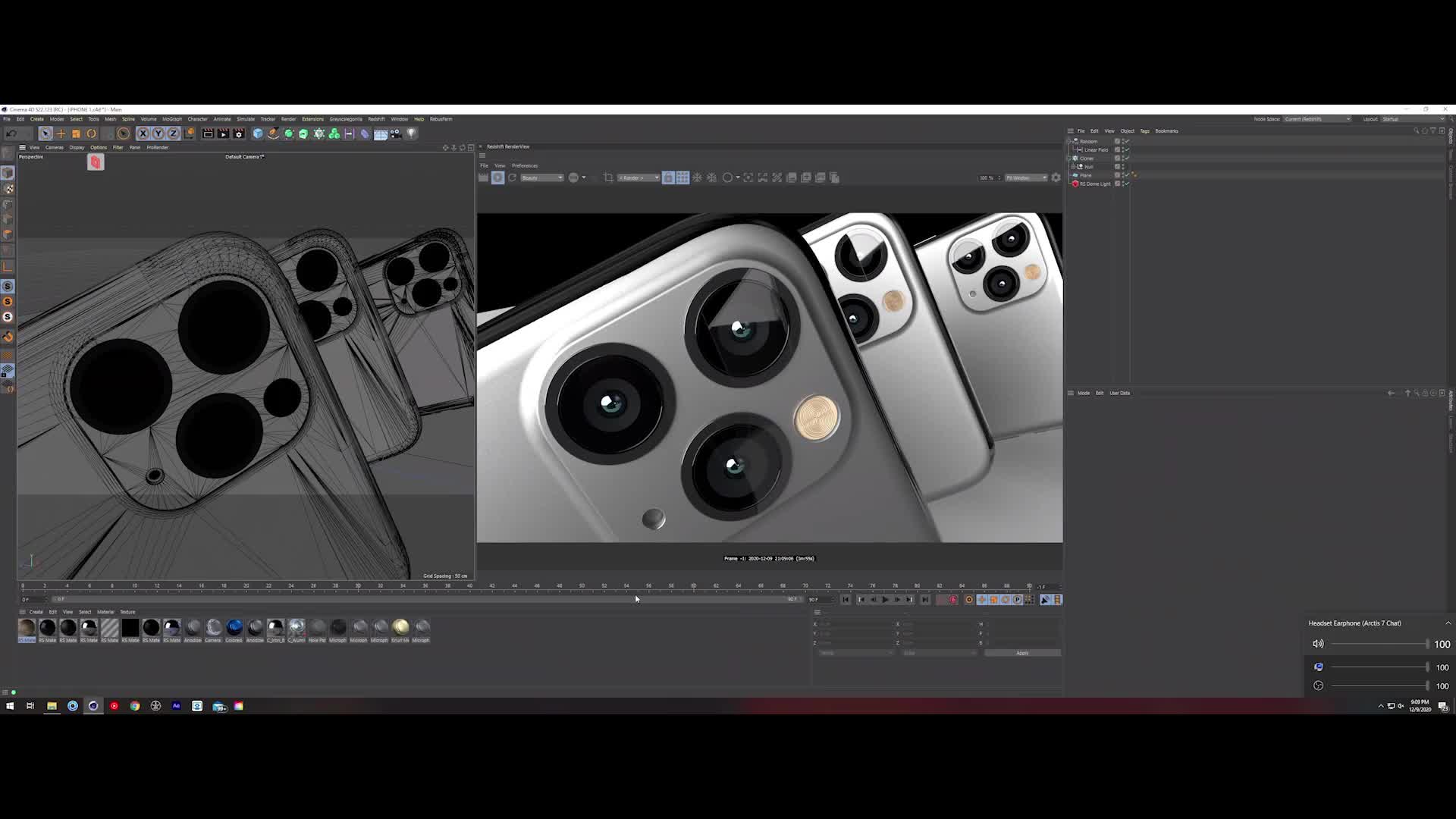Open Chrome from the Windows taskbar
The image size is (1456, 819).
[x=135, y=706]
